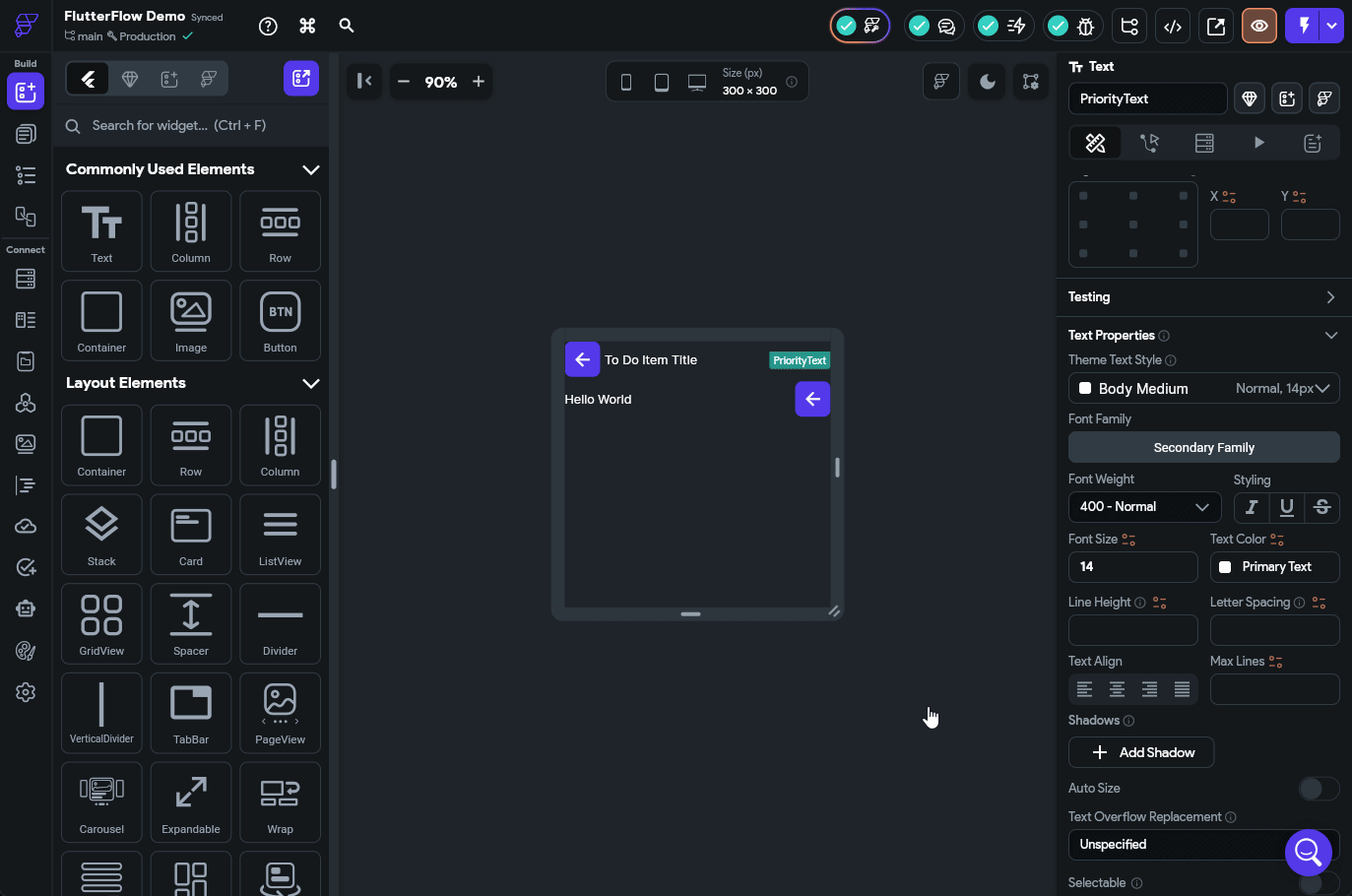Viewport: 1352px width, 896px height.
Task: Select the desktop device preview
Action: (697, 83)
